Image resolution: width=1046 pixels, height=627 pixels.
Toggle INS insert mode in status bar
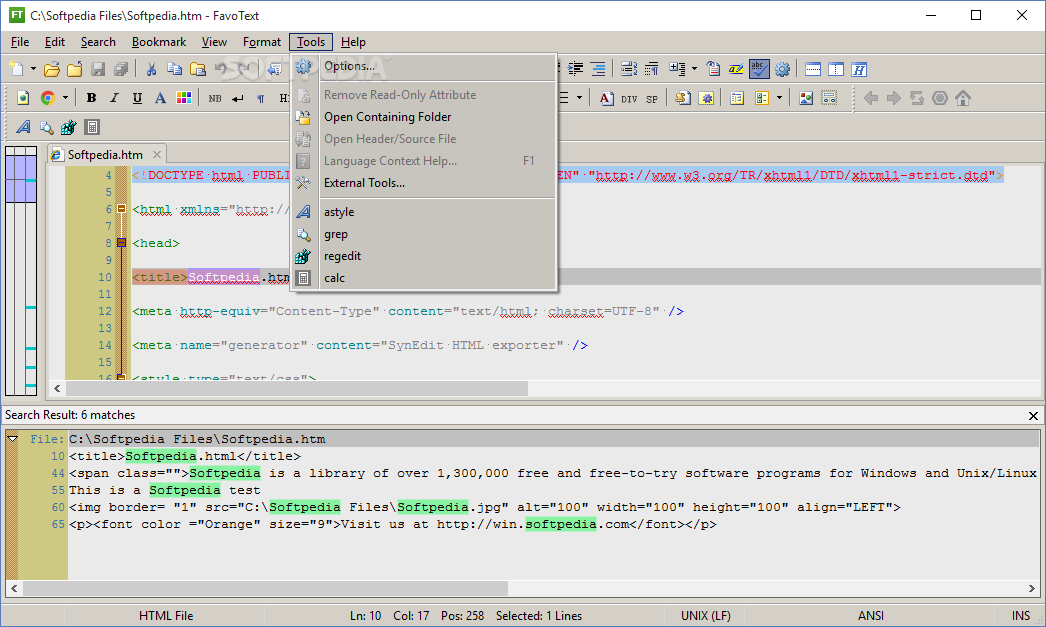coord(1021,616)
